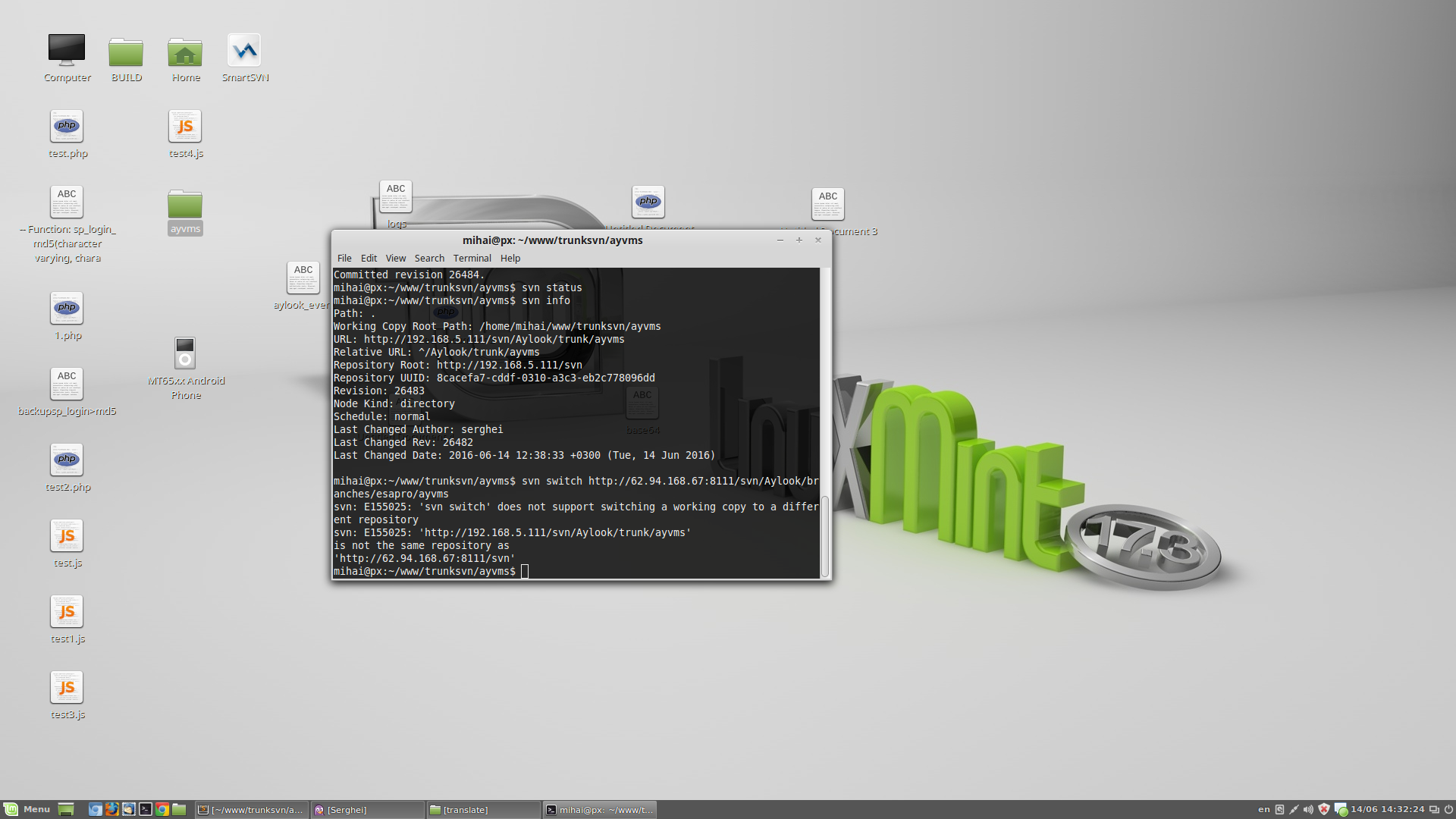The width and height of the screenshot is (1456, 819).
Task: Switch to the mihai@px terminal taskbar entry
Action: tap(600, 810)
